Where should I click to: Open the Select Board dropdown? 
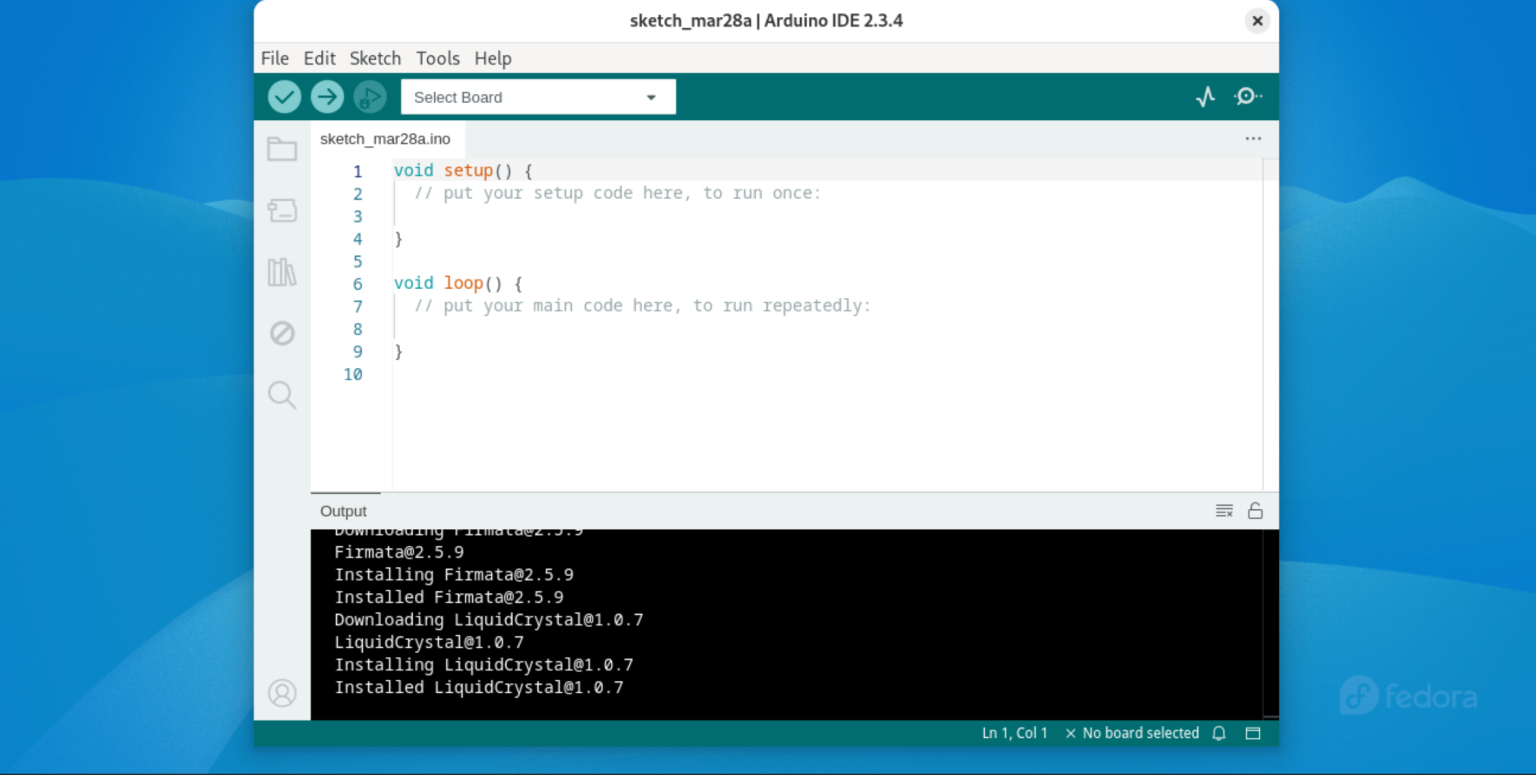pos(538,96)
